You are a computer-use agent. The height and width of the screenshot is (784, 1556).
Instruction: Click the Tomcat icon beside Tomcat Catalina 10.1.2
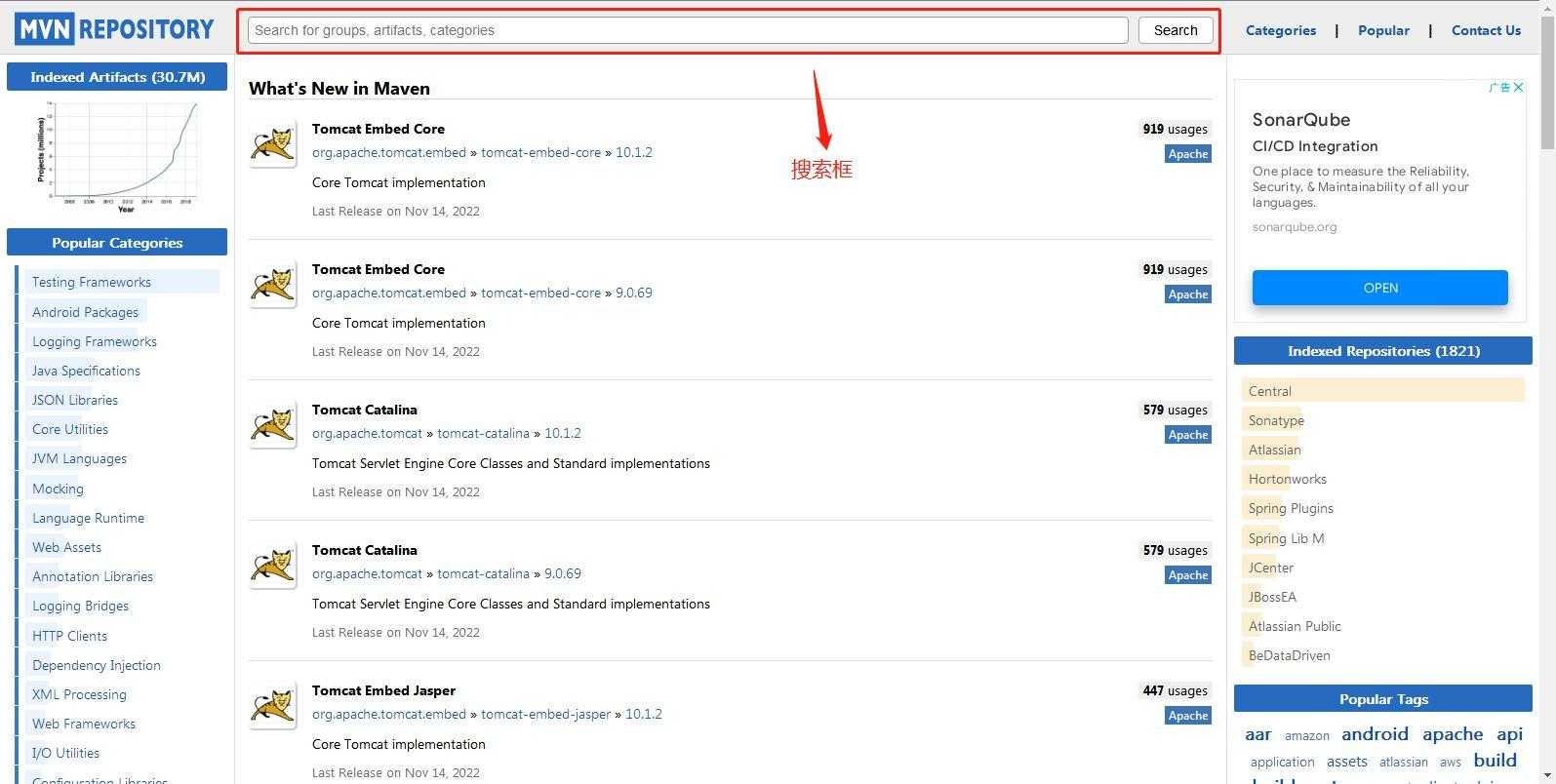coord(273,427)
